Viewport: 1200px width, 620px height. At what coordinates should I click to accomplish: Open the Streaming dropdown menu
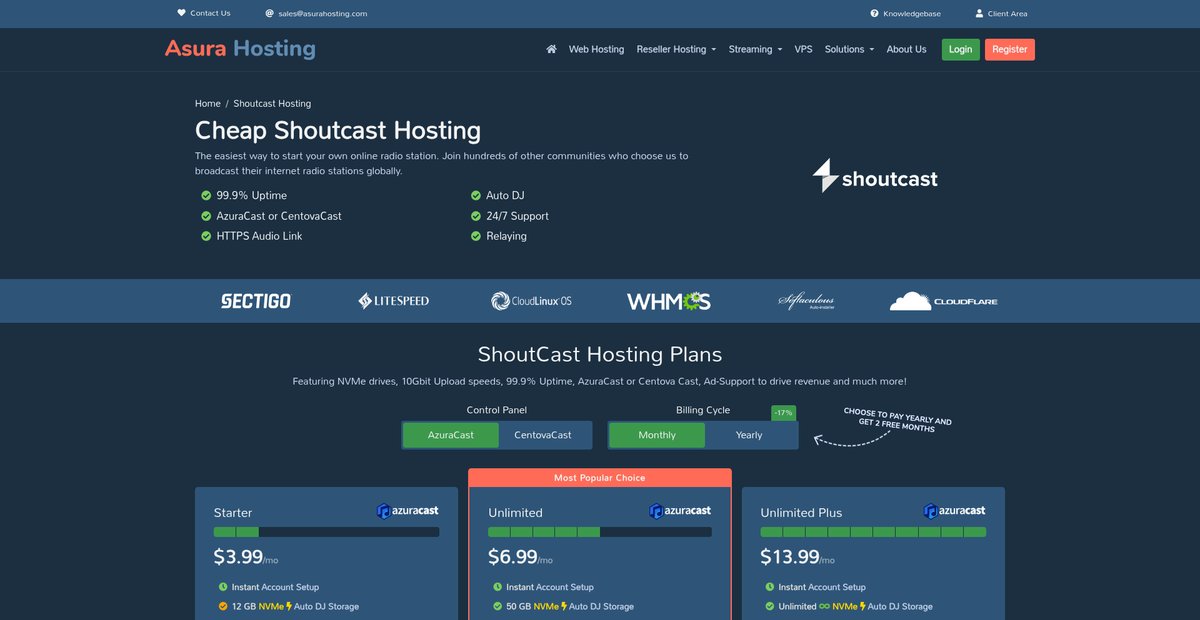(755, 49)
